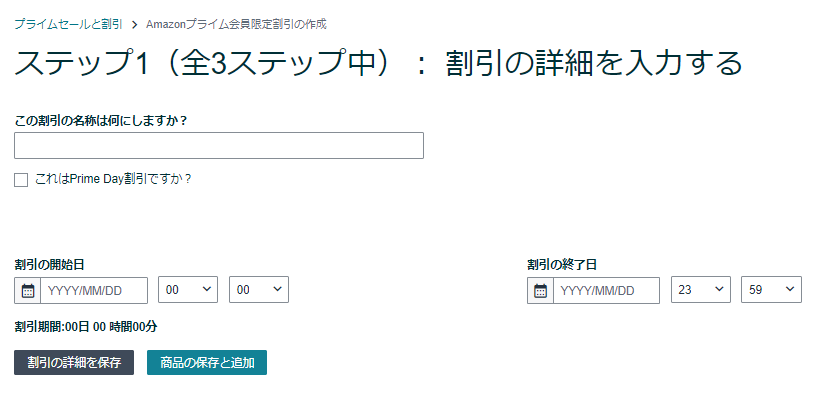The image size is (829, 412).
Task: Enable the Prime Day割引 checkbox
Action: click(x=21, y=180)
